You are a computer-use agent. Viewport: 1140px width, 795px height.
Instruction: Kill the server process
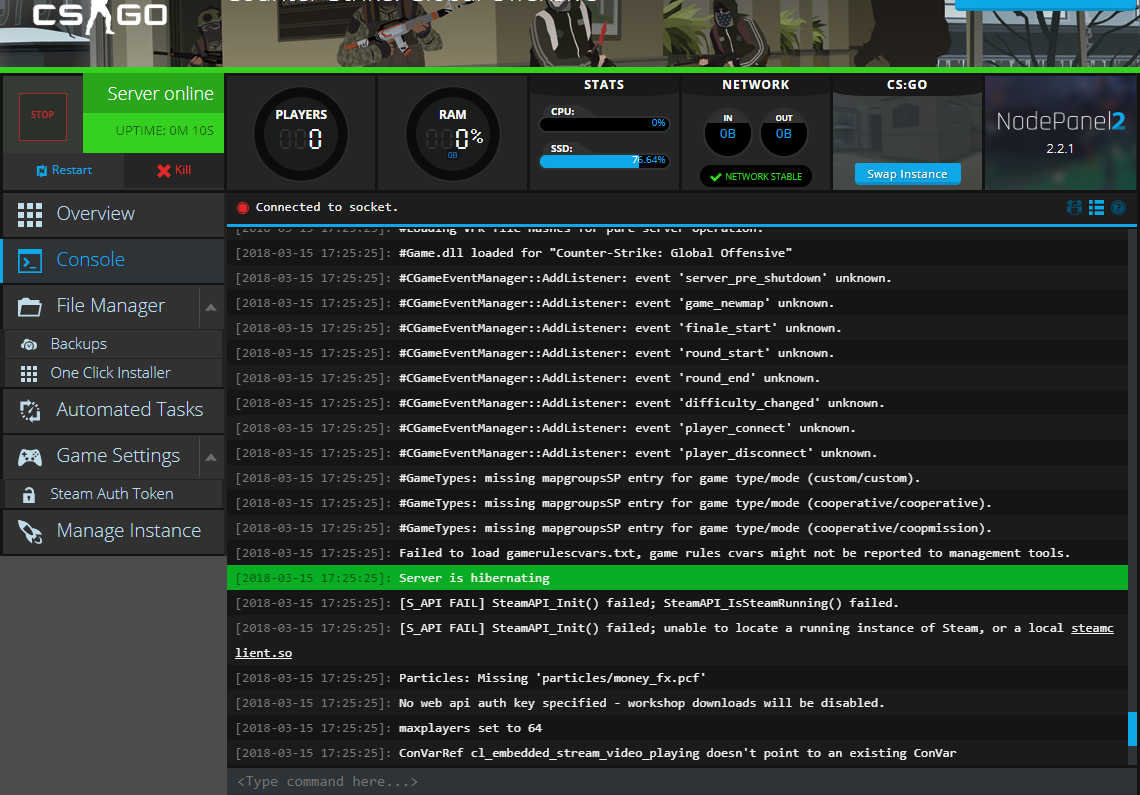[174, 170]
